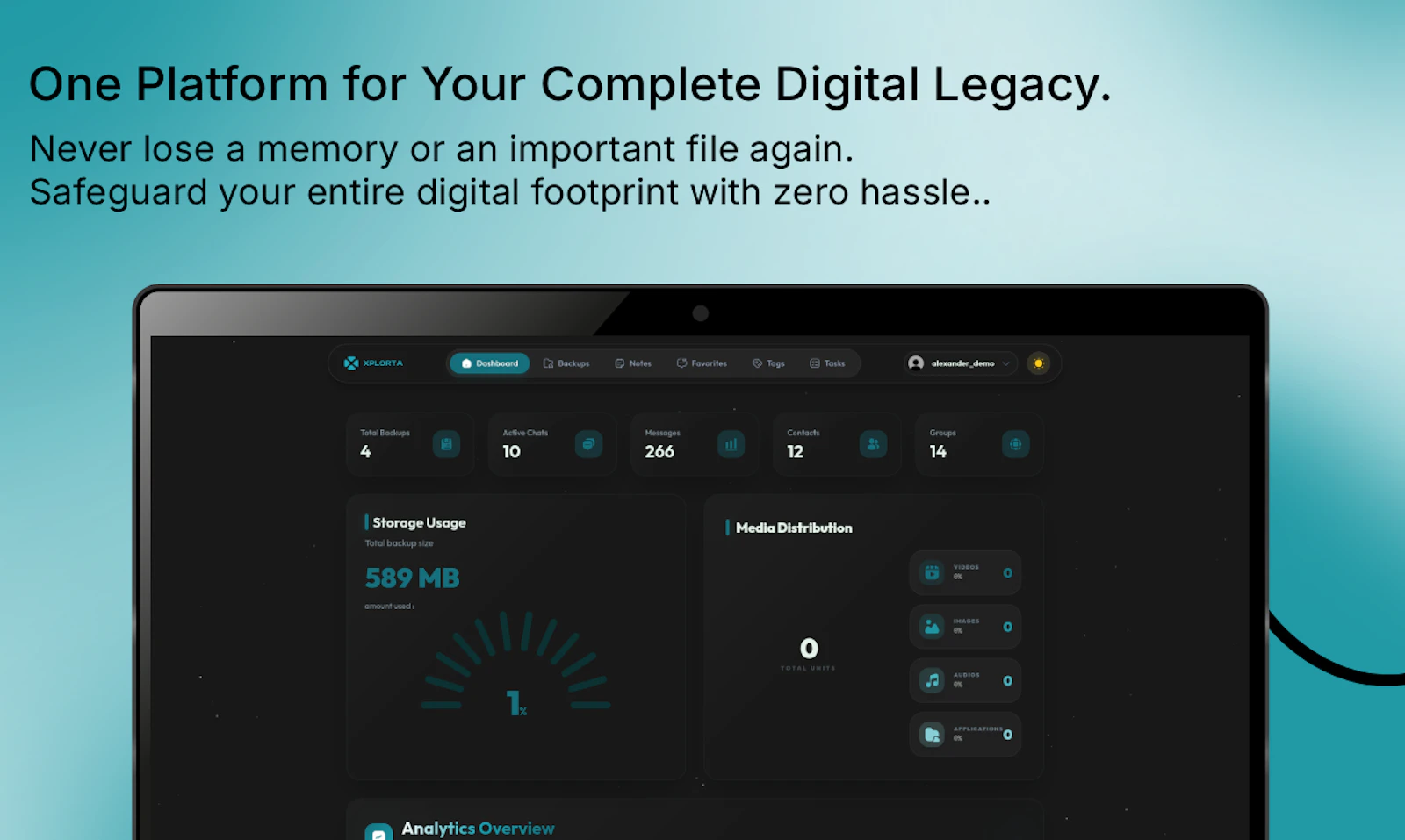This screenshot has width=1405, height=840.
Task: Click the 'Safeguard your entire digital footprint' line
Action: pos(510,192)
